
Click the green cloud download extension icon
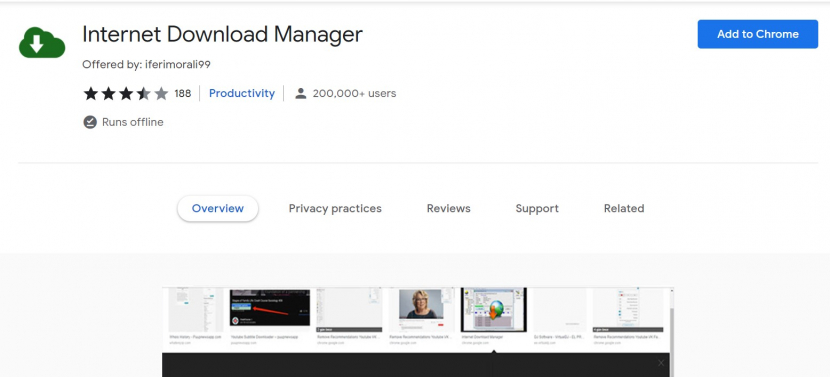point(42,42)
